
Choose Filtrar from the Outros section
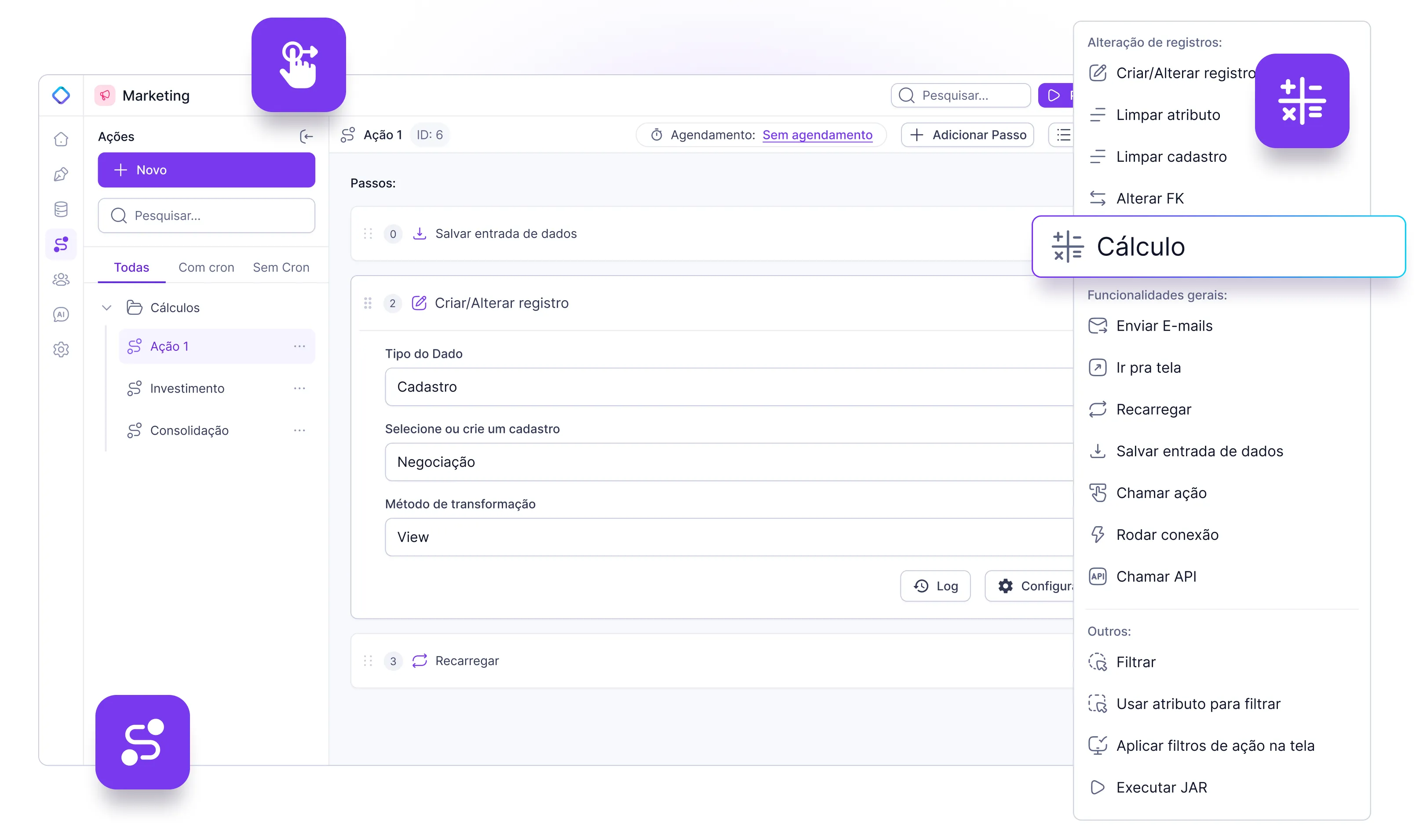1122,662
